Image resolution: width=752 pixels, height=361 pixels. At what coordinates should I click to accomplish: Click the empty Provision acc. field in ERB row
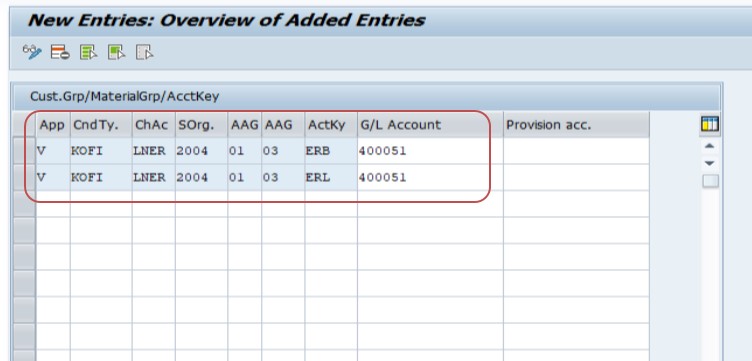click(x=576, y=151)
